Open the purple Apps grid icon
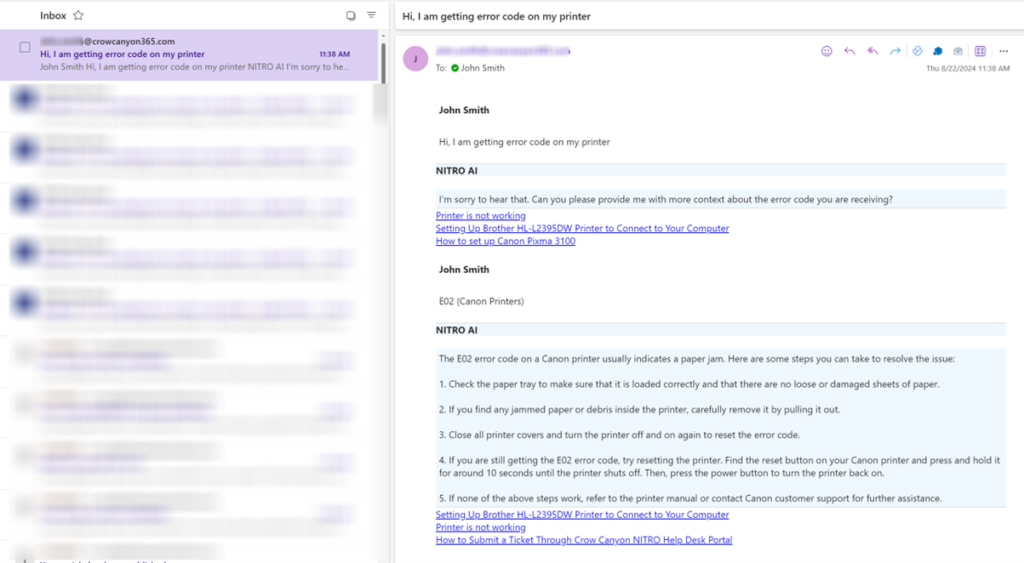The height and width of the screenshot is (563, 1024). click(980, 51)
